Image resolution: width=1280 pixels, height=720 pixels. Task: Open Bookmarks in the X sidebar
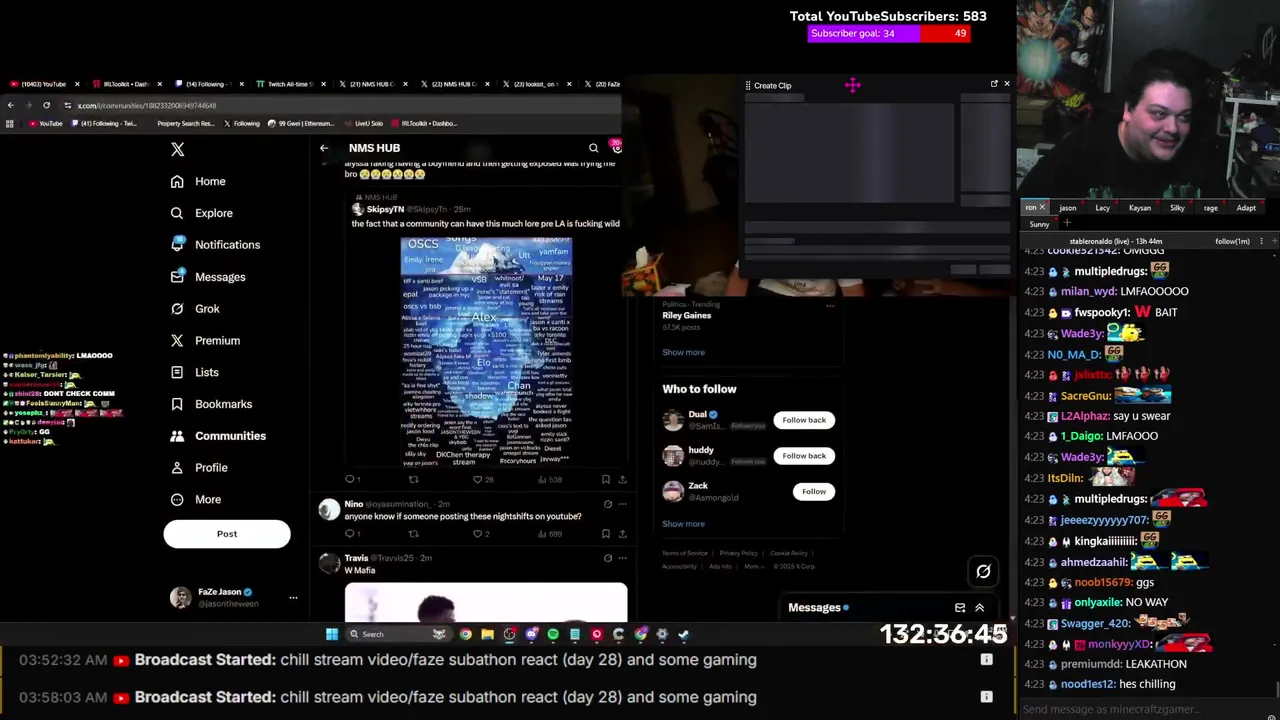[211, 404]
